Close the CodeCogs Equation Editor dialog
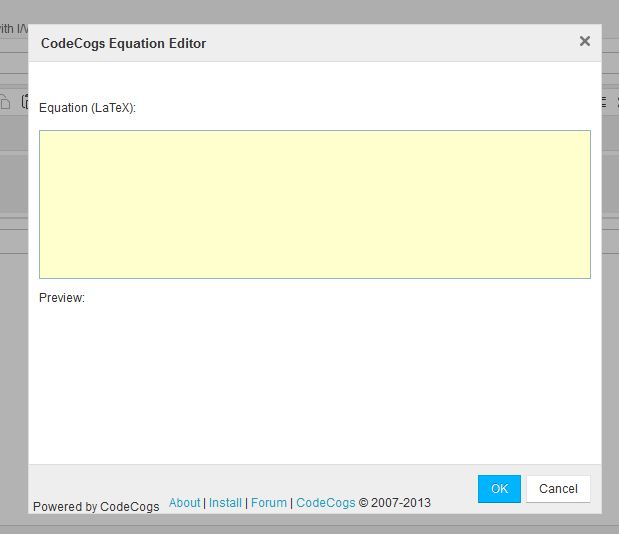The height and width of the screenshot is (534, 619). 585,41
